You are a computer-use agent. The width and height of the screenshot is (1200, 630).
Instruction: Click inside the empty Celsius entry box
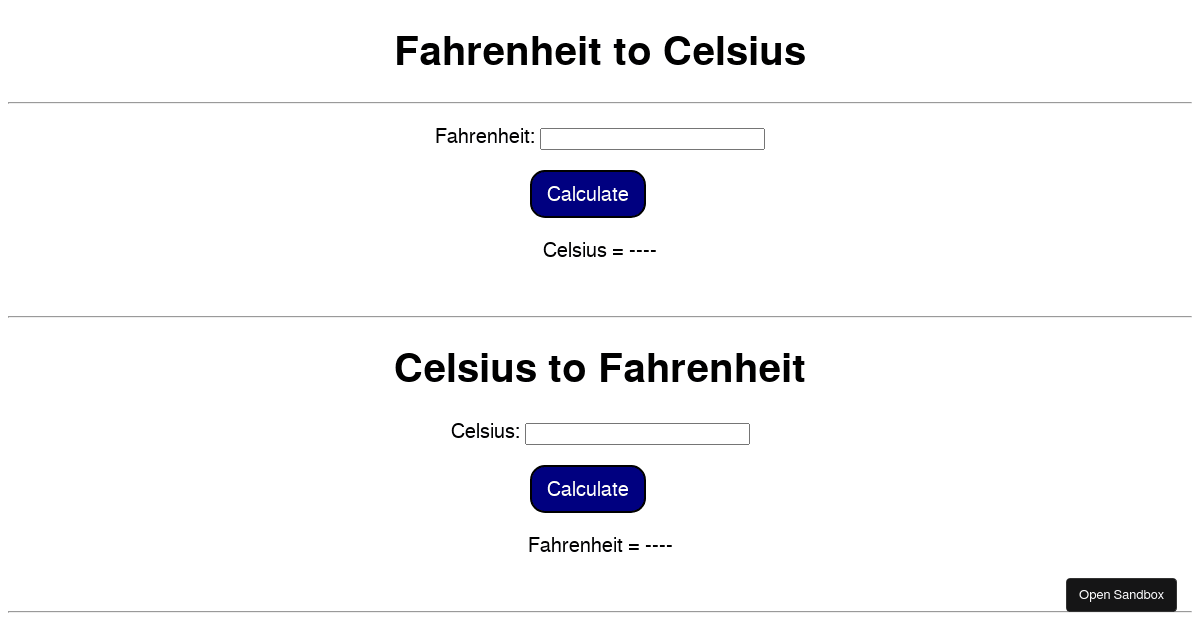tap(637, 434)
